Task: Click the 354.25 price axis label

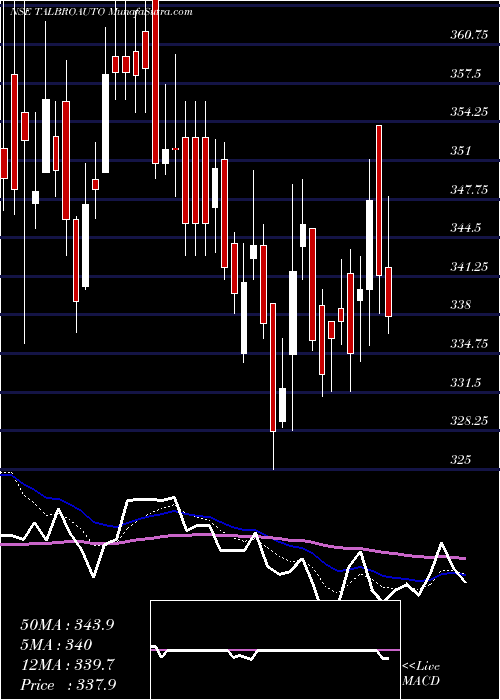Action: [x=467, y=112]
